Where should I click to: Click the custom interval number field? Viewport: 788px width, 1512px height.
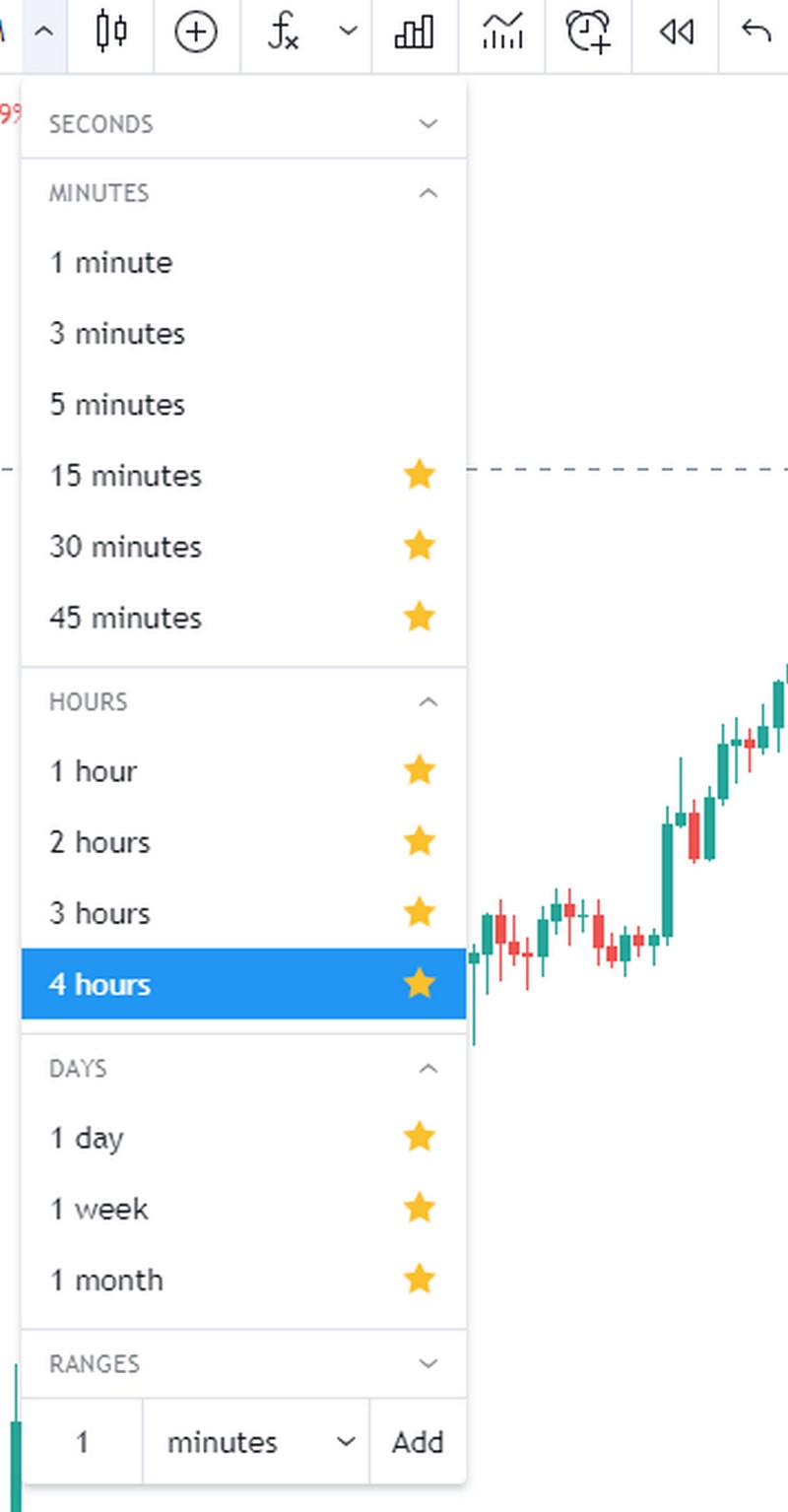click(x=83, y=1442)
